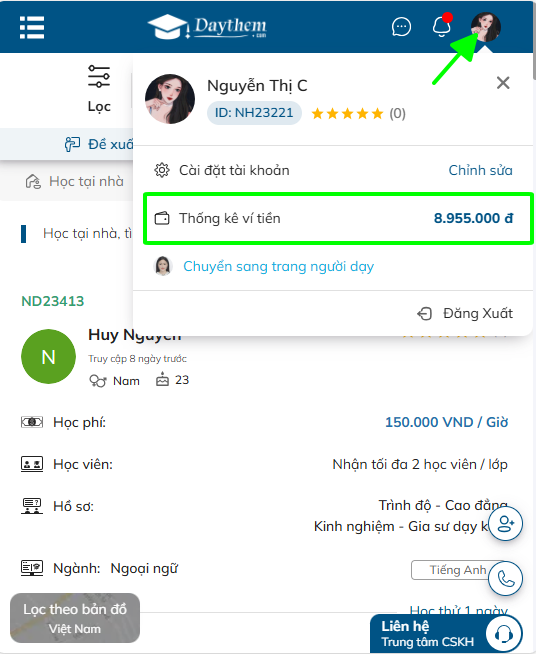Open the Chỉnh sửa link
The image size is (536, 654).
480,170
